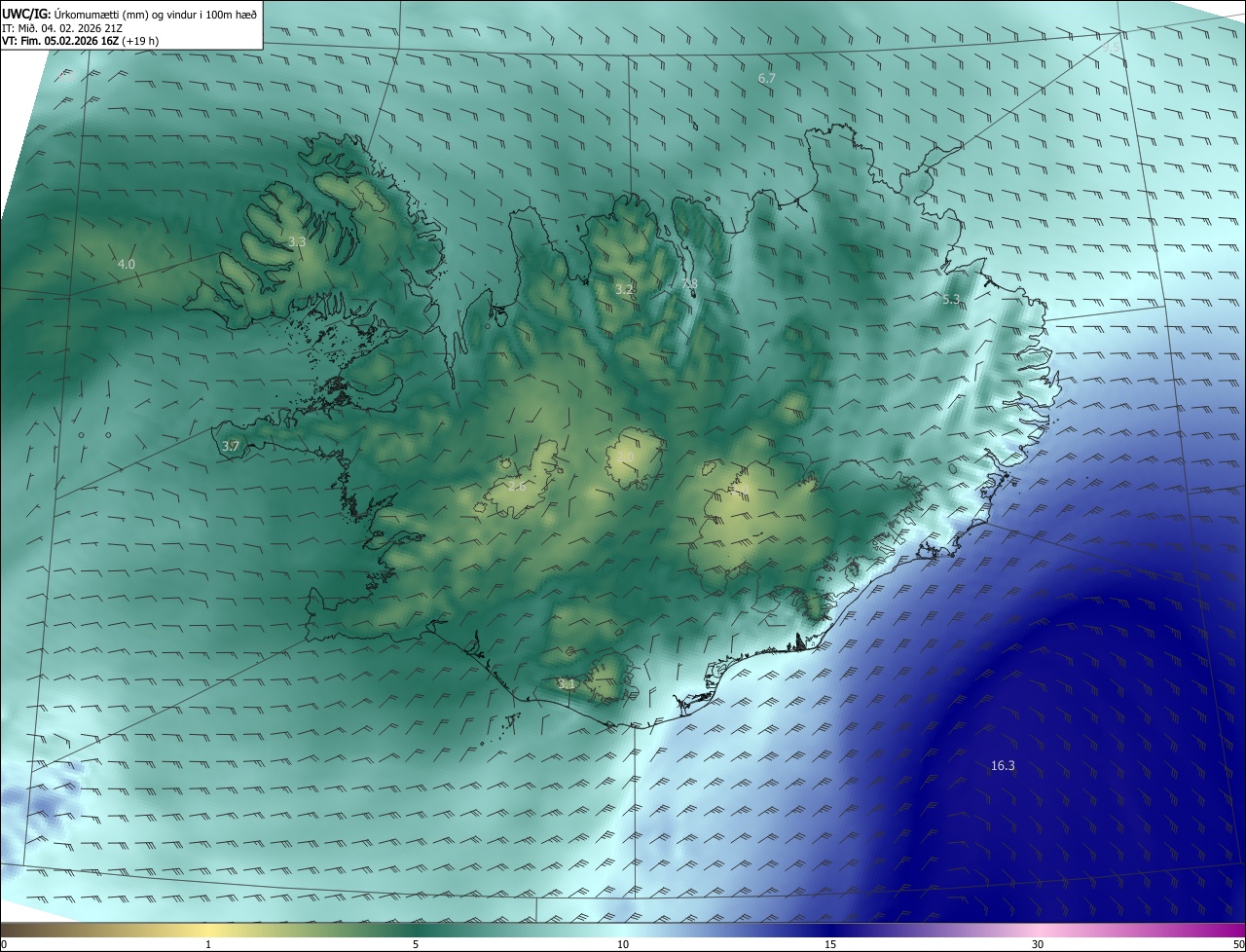Click the '10' tick label on the color scale
Screen dimensions: 1246x952
(623, 944)
